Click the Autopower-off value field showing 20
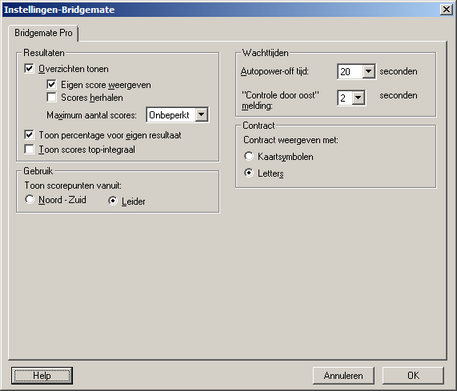 350,71
